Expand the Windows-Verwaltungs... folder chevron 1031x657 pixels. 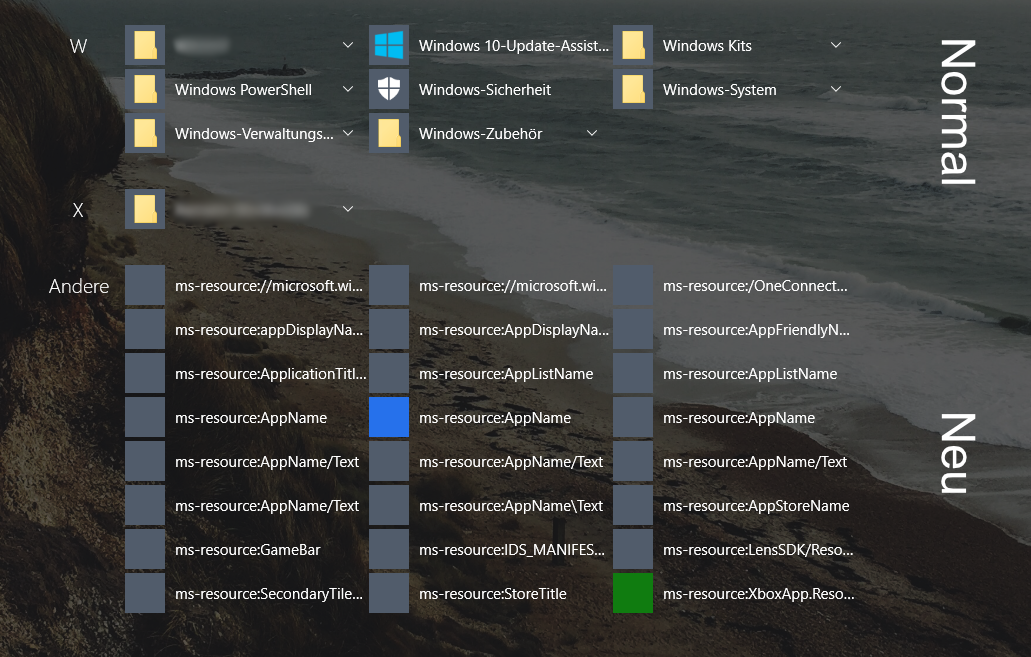pyautogui.click(x=348, y=133)
